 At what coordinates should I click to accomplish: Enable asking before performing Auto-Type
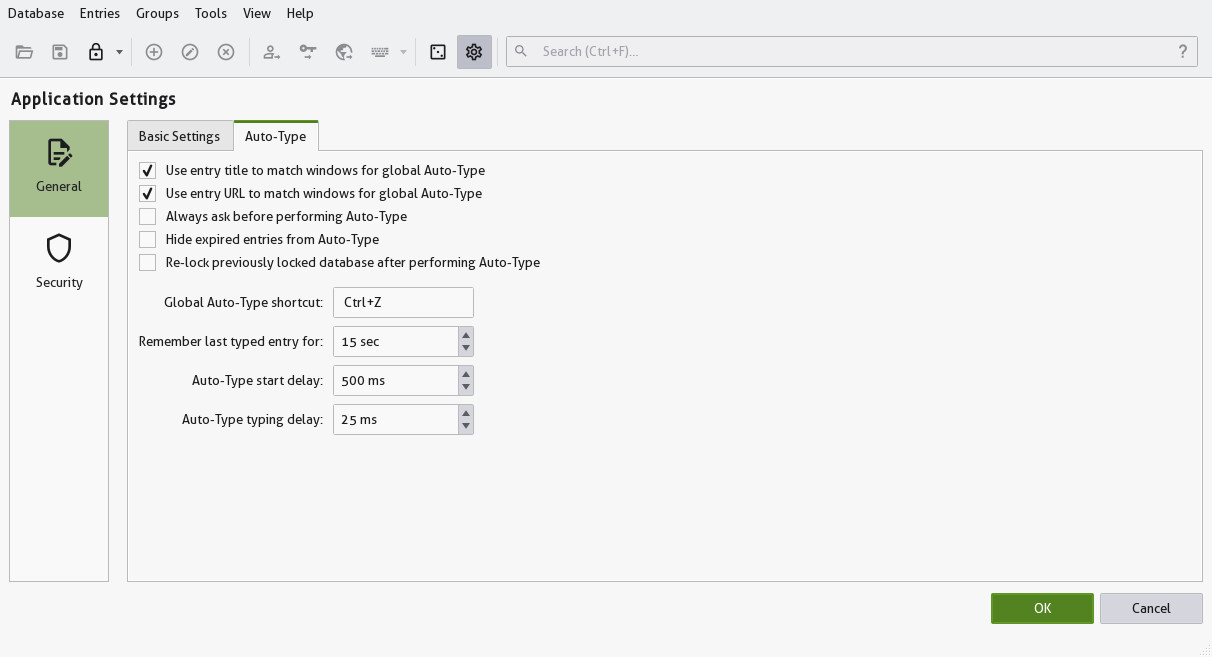point(147,216)
